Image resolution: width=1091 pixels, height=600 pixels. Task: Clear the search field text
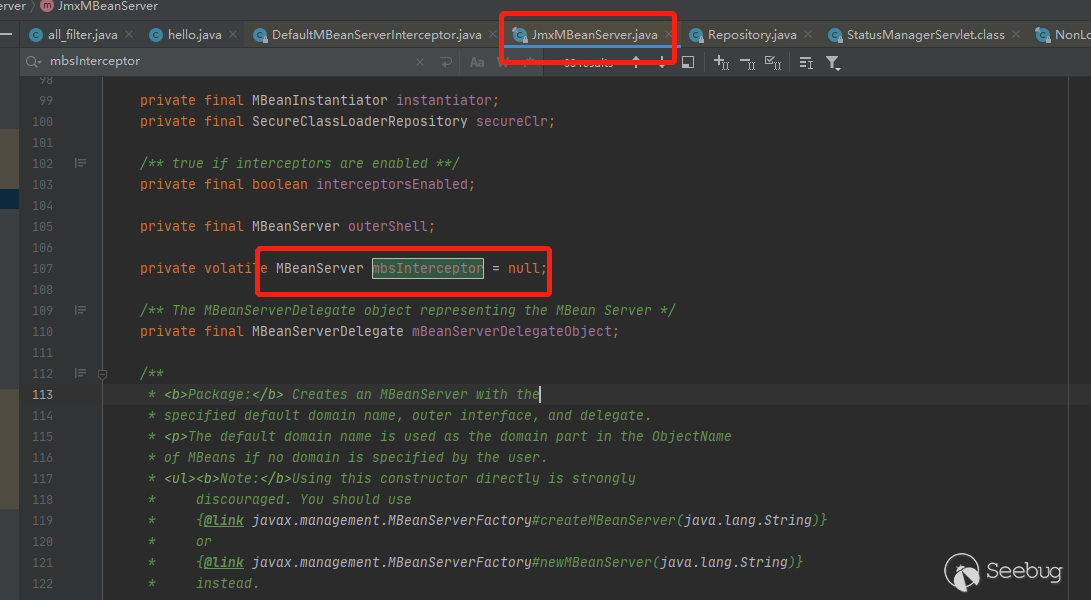point(420,62)
